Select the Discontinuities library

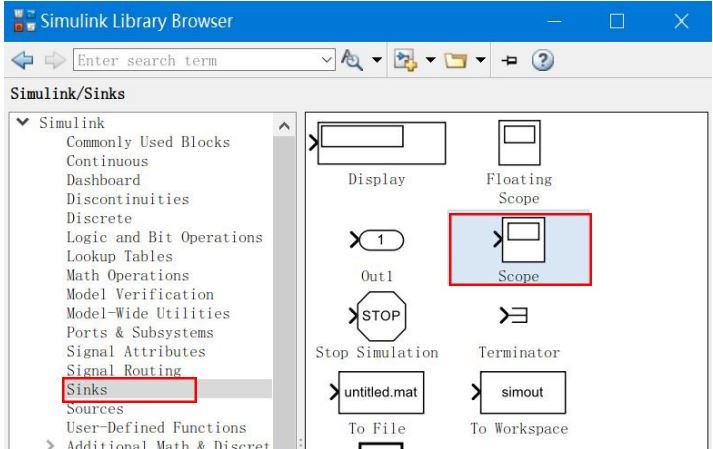(x=128, y=199)
